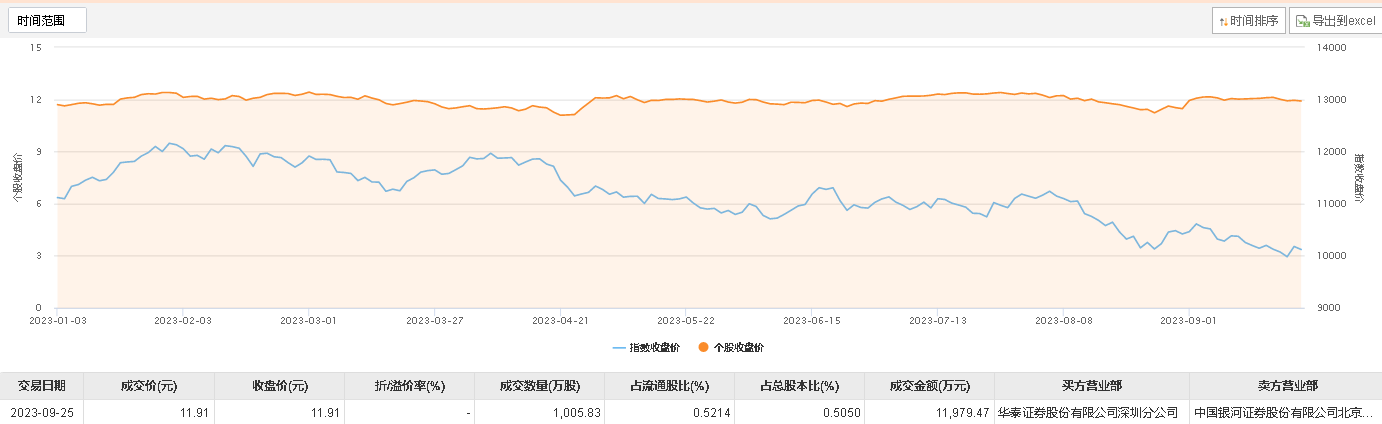Click buyer 华泰证券股份有限公司深圳分公司 cell

(1089, 412)
